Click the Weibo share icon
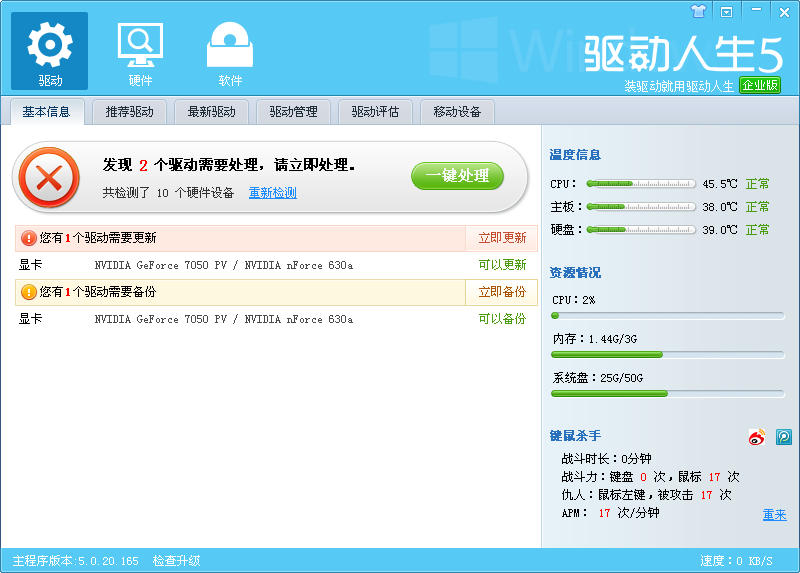 coord(757,437)
